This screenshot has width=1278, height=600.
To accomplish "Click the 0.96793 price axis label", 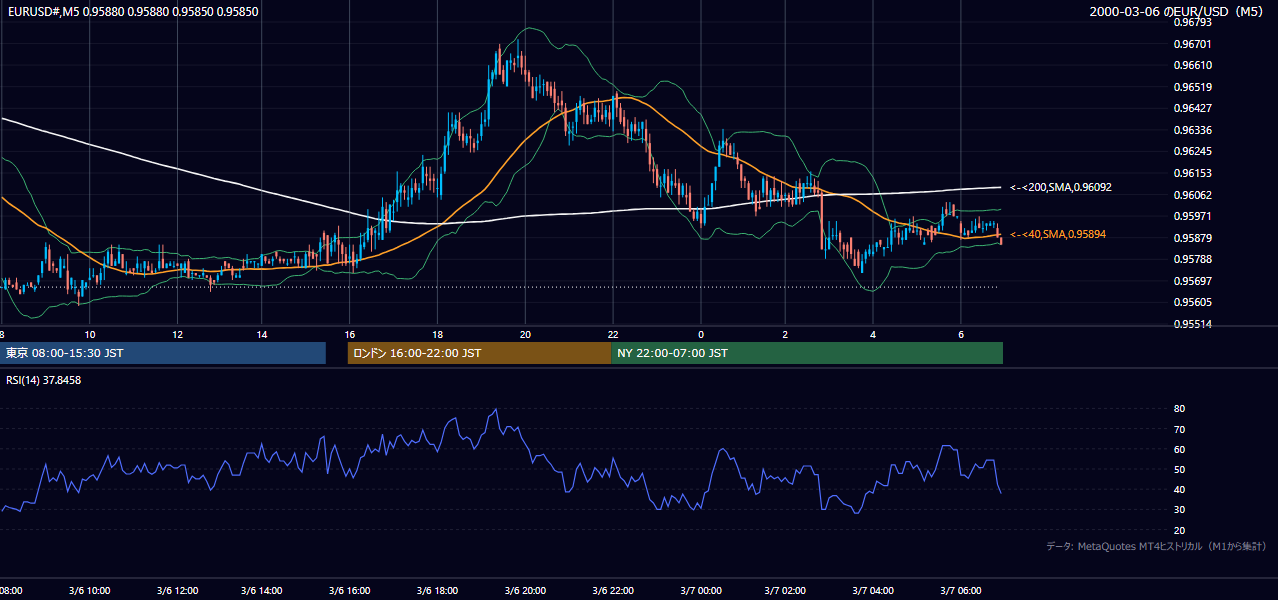I will tap(1191, 21).
